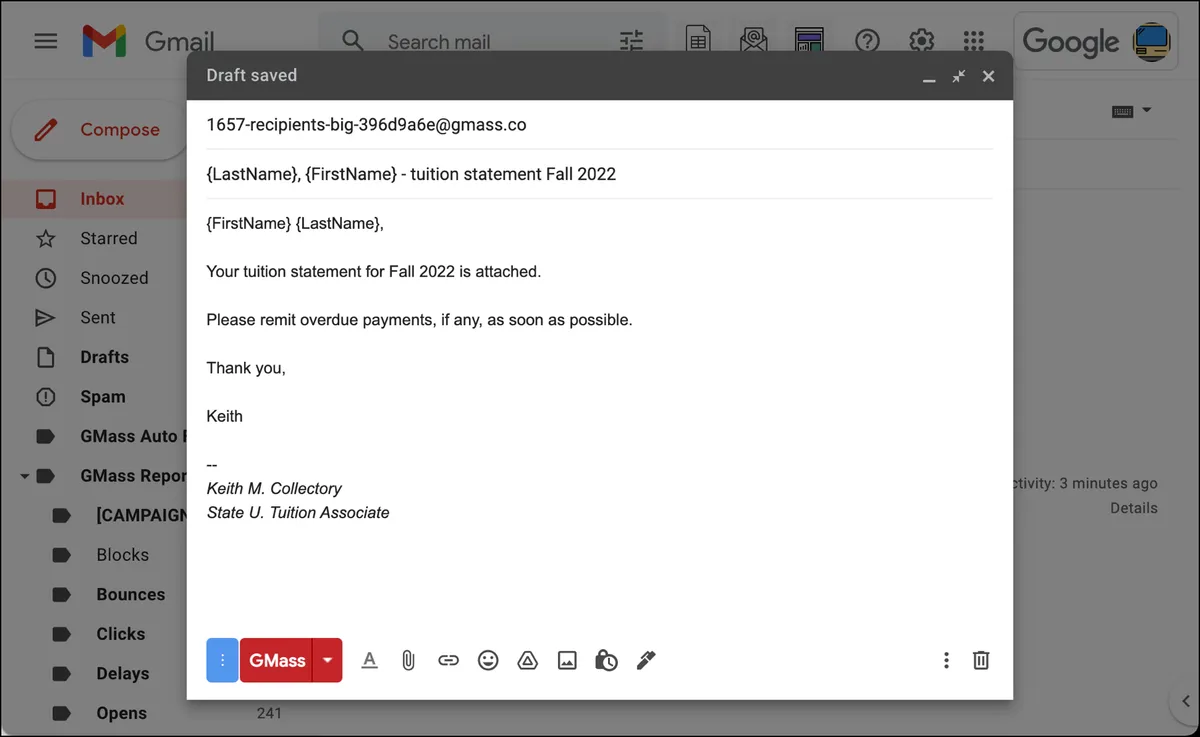Click the Search mail field
The image size is (1200, 737).
tap(440, 42)
